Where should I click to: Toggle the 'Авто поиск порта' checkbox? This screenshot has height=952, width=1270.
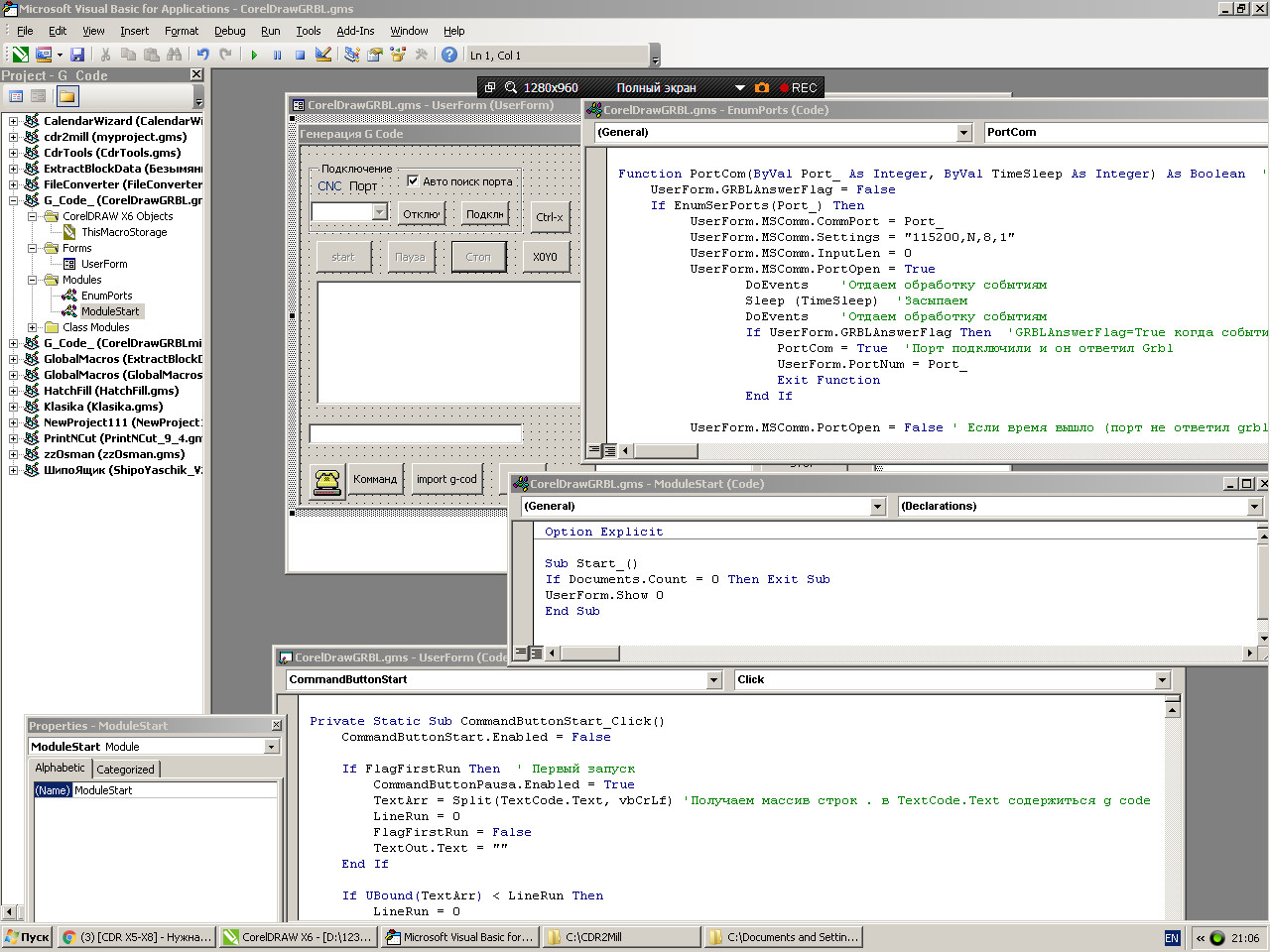click(413, 181)
